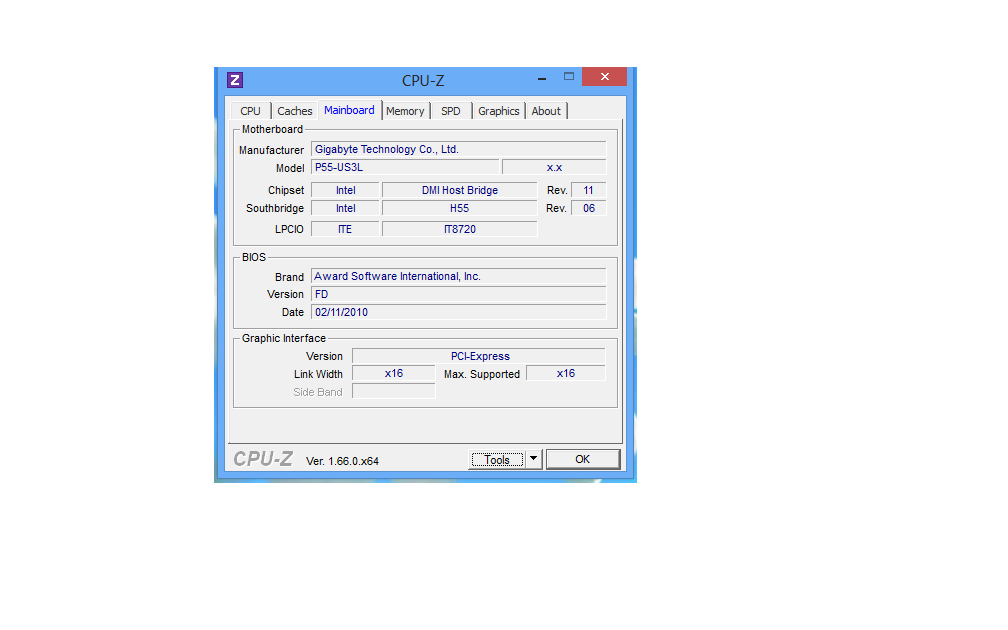
Task: Click the Graphic Interface Version PCI-Express field
Action: click(x=479, y=356)
